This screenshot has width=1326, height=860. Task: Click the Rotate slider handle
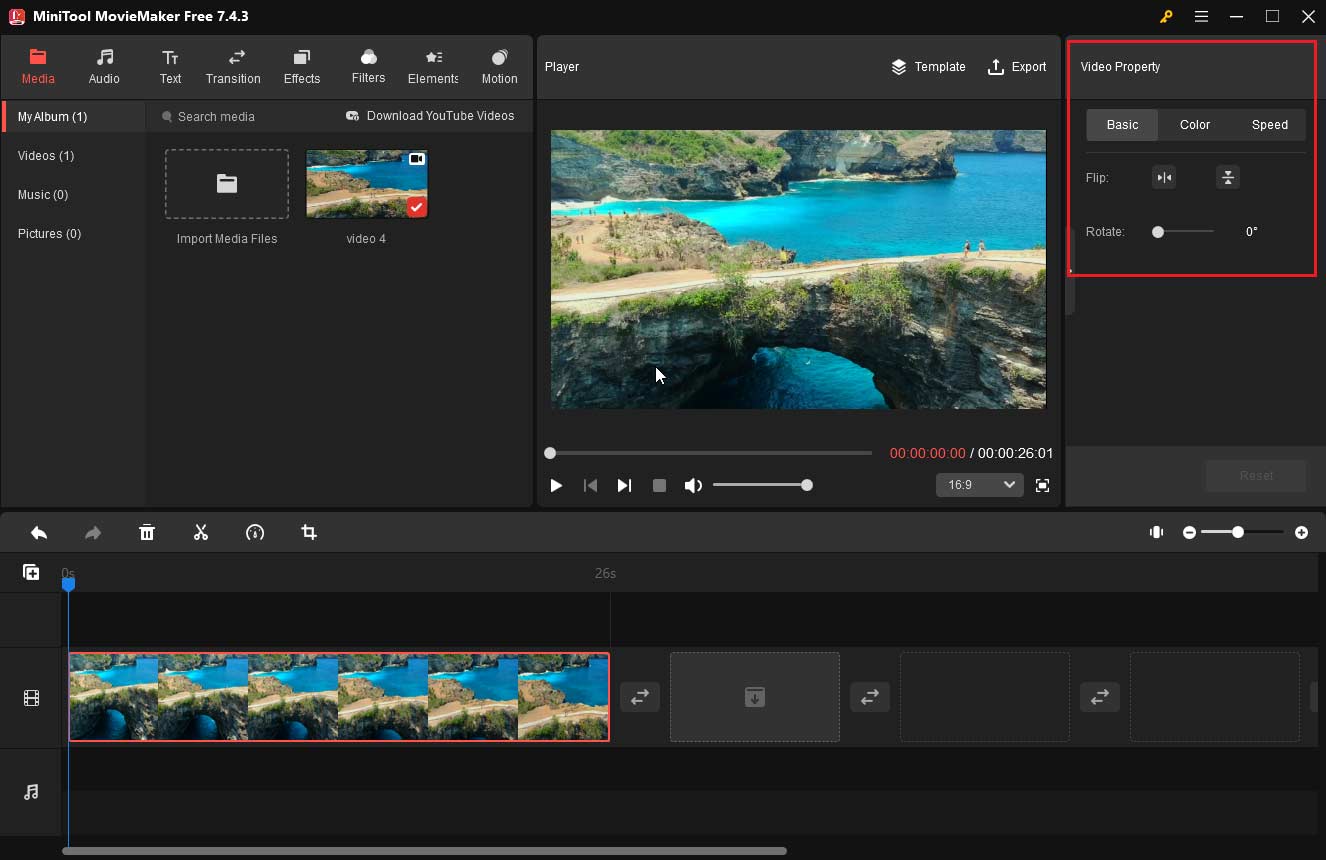pos(1158,232)
